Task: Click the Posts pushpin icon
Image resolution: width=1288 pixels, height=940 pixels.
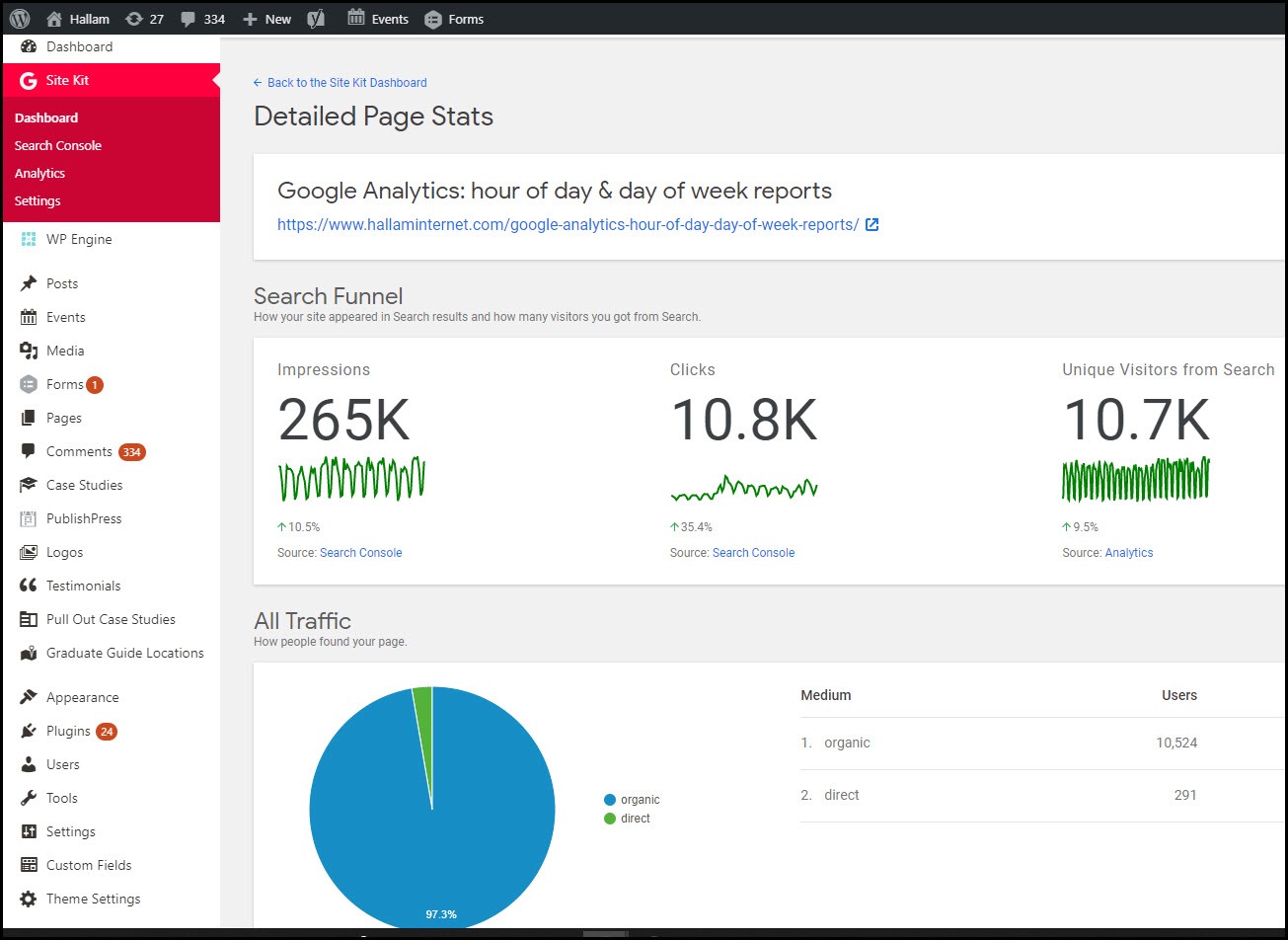Action: pos(29,283)
